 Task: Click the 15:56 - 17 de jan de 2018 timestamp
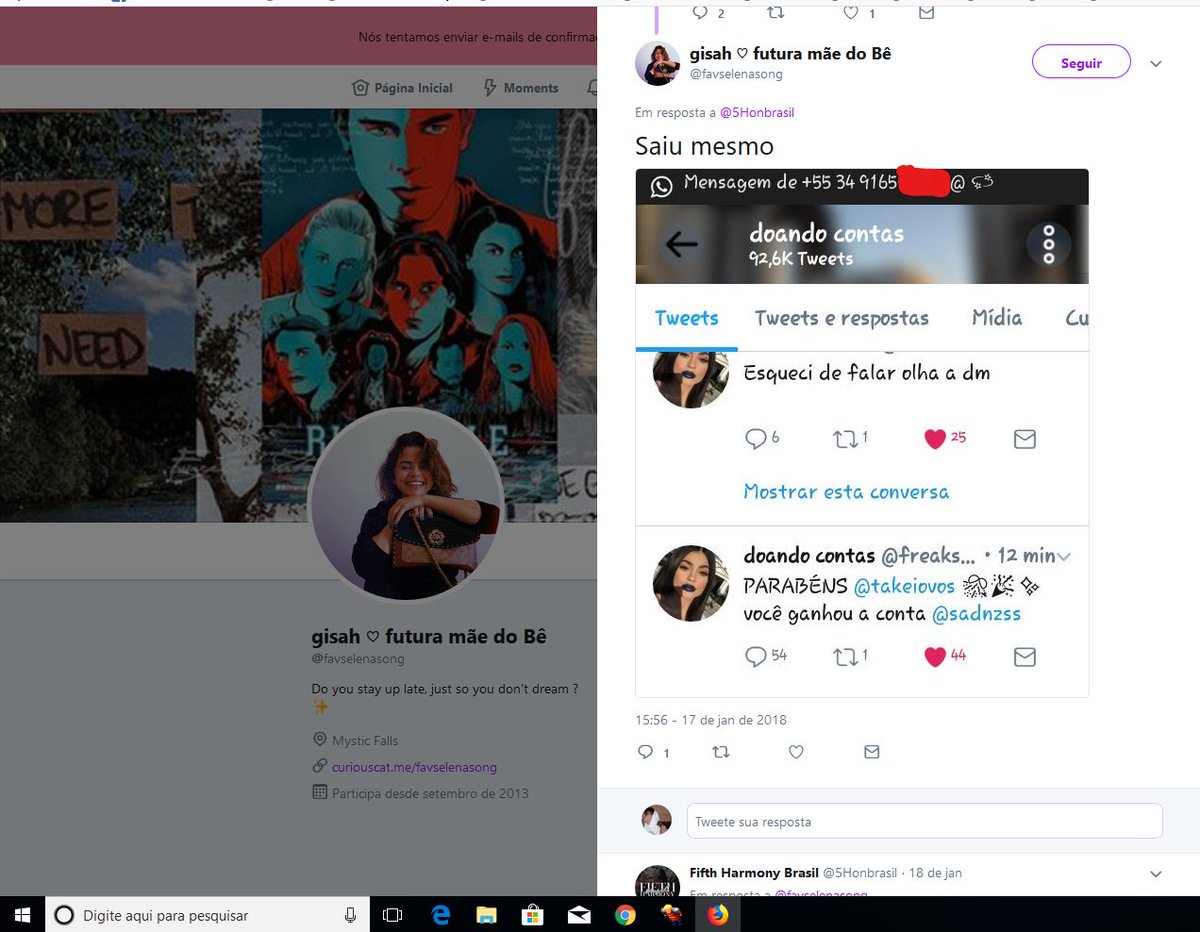click(710, 720)
